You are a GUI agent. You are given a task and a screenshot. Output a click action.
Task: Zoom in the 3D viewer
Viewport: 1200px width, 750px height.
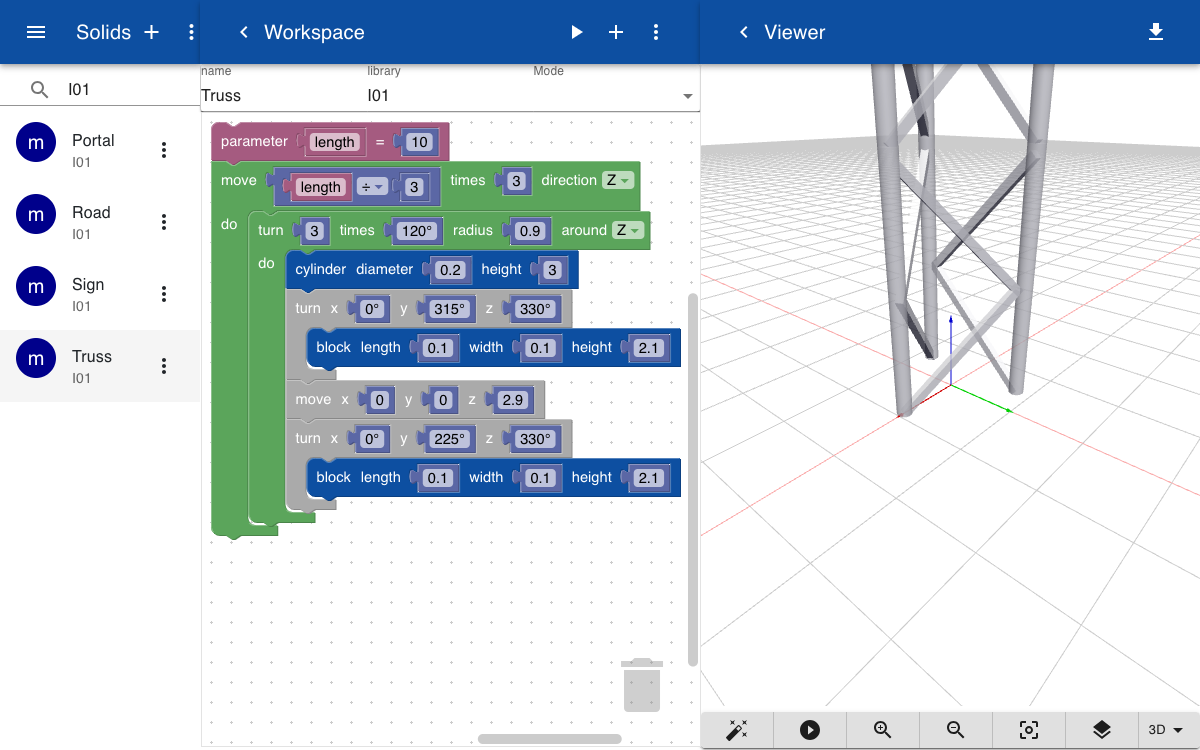click(x=883, y=730)
